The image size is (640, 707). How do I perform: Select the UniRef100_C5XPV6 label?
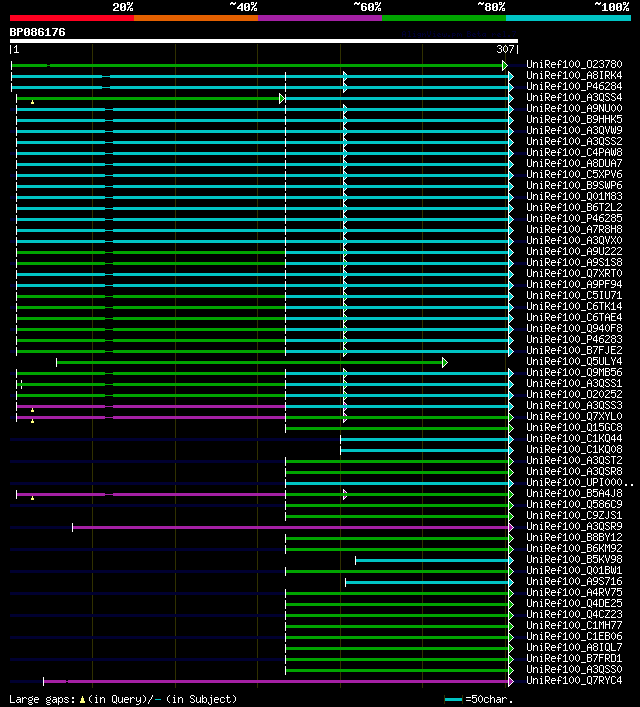[574, 174]
